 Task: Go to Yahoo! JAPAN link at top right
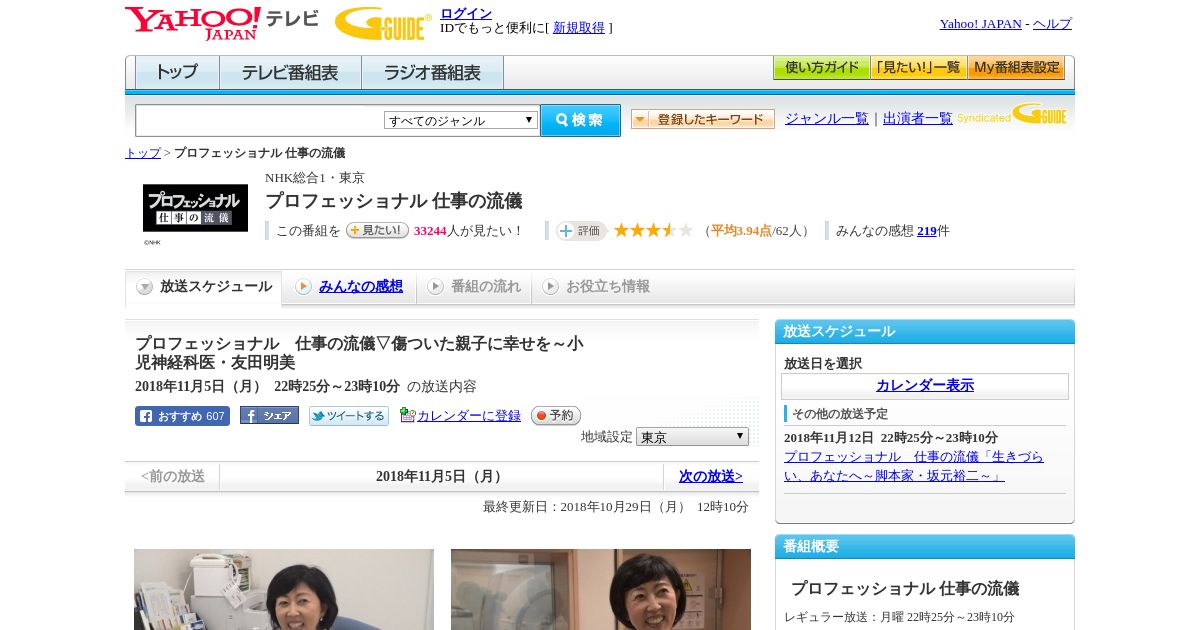pyautogui.click(x=980, y=24)
